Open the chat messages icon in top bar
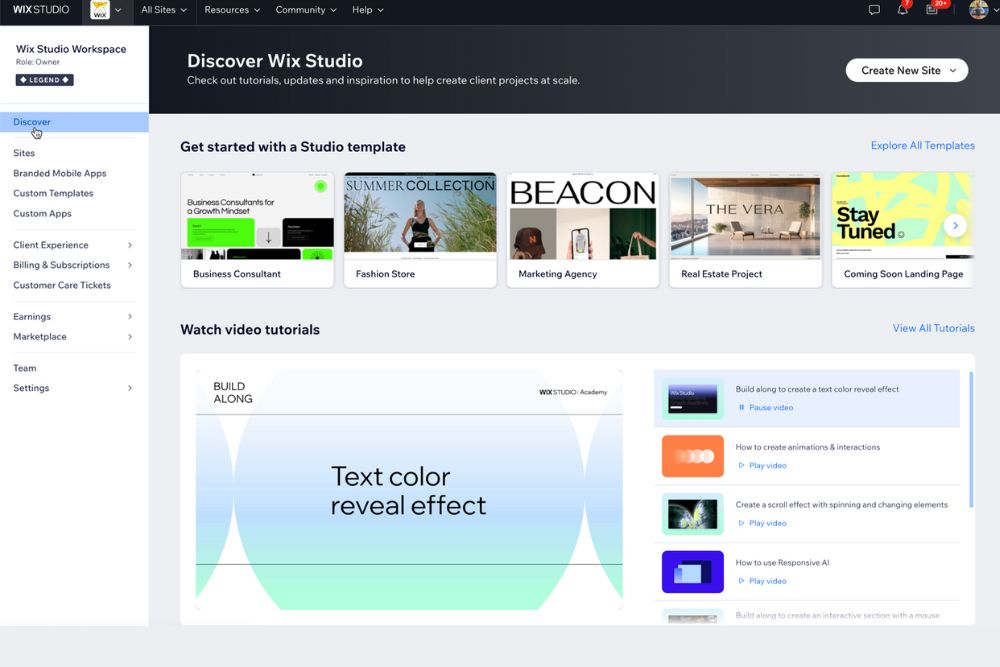The height and width of the screenshot is (667, 1000). [874, 10]
